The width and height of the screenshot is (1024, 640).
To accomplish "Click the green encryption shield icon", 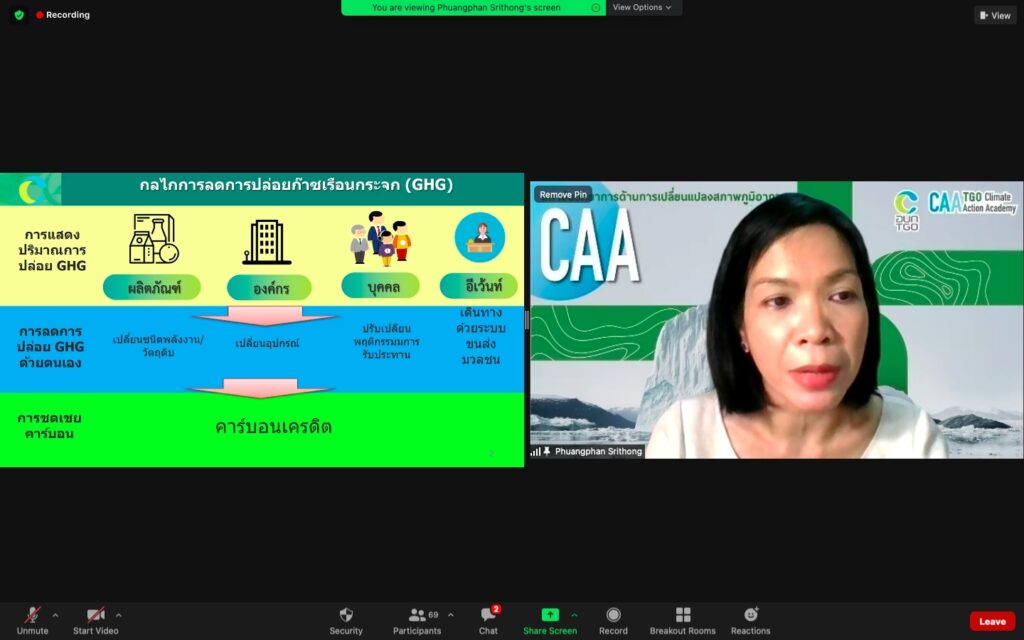I will click(x=17, y=14).
